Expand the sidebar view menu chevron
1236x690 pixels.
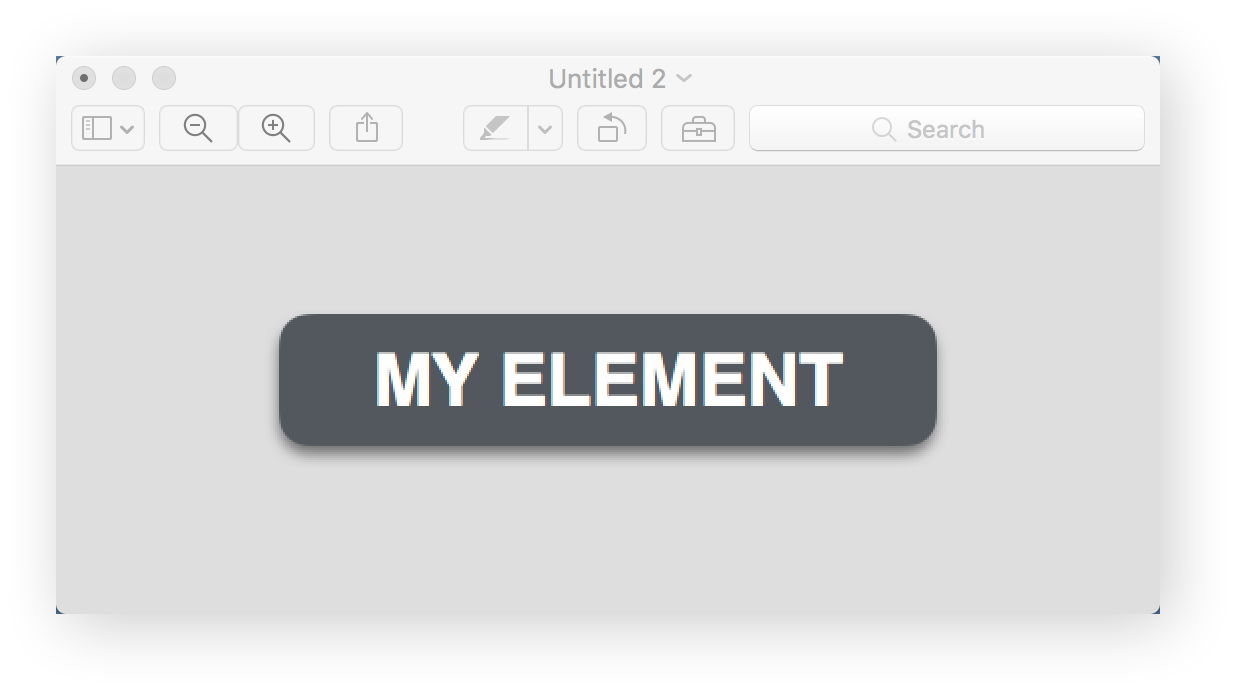[127, 129]
